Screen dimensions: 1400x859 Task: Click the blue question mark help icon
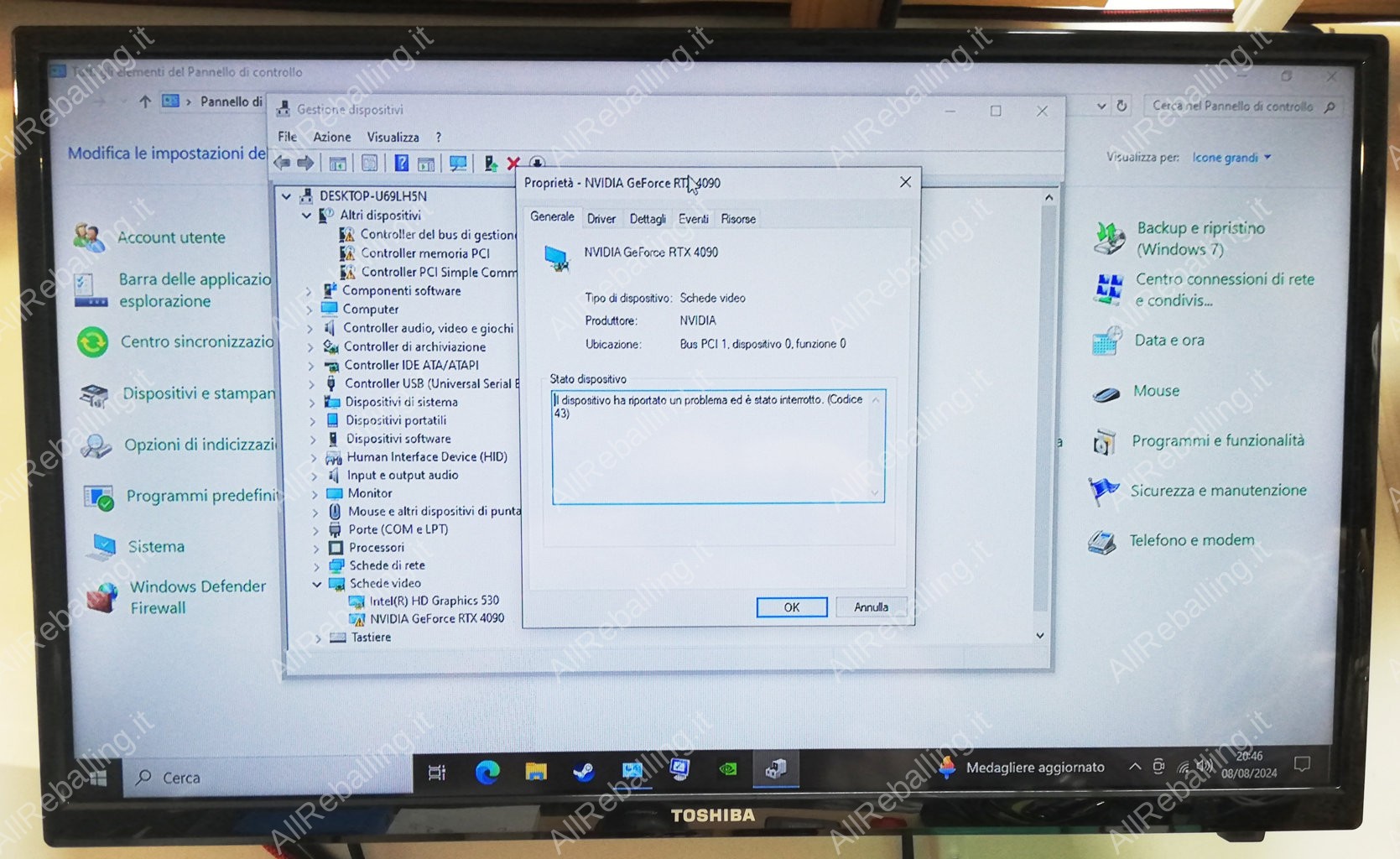(402, 164)
